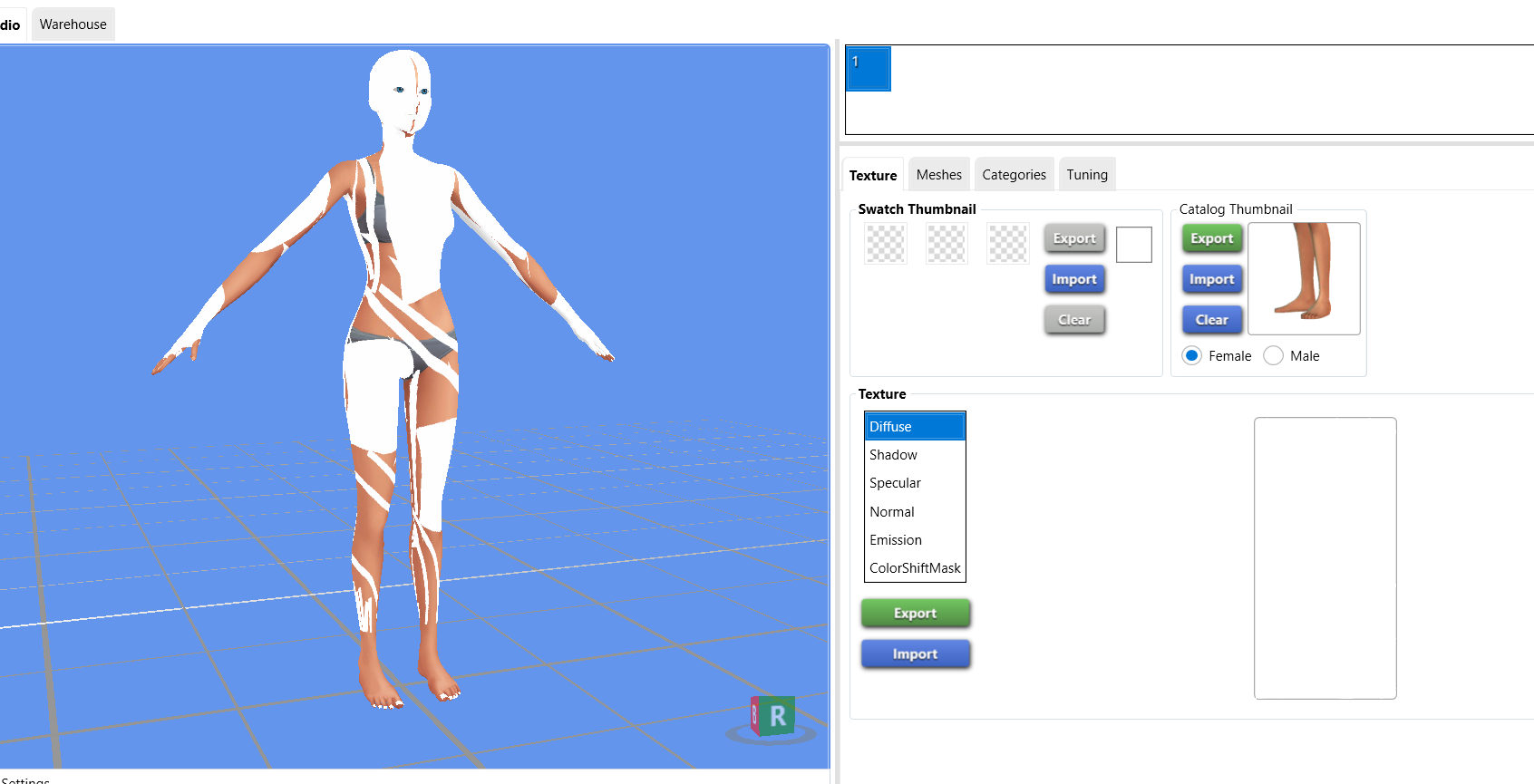This screenshot has width=1534, height=784.
Task: Import a Catalog Thumbnail image
Action: pyautogui.click(x=1212, y=279)
